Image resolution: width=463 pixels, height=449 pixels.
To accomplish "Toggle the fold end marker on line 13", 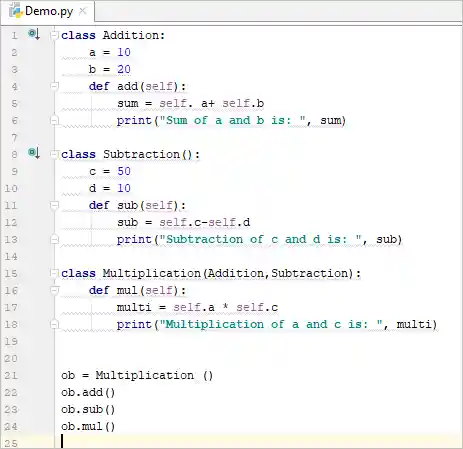I will click(x=54, y=239).
